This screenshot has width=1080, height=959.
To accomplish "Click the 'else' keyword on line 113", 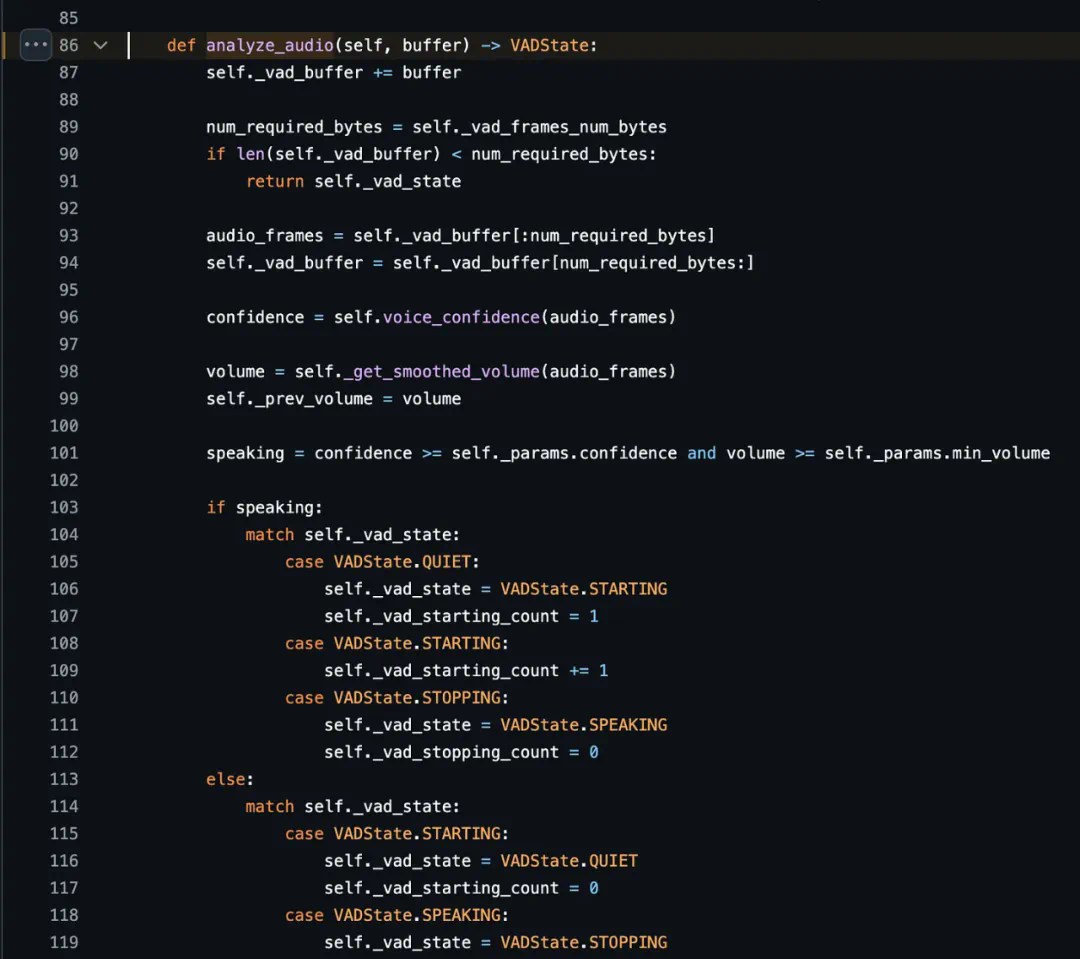I will pyautogui.click(x=226, y=779).
